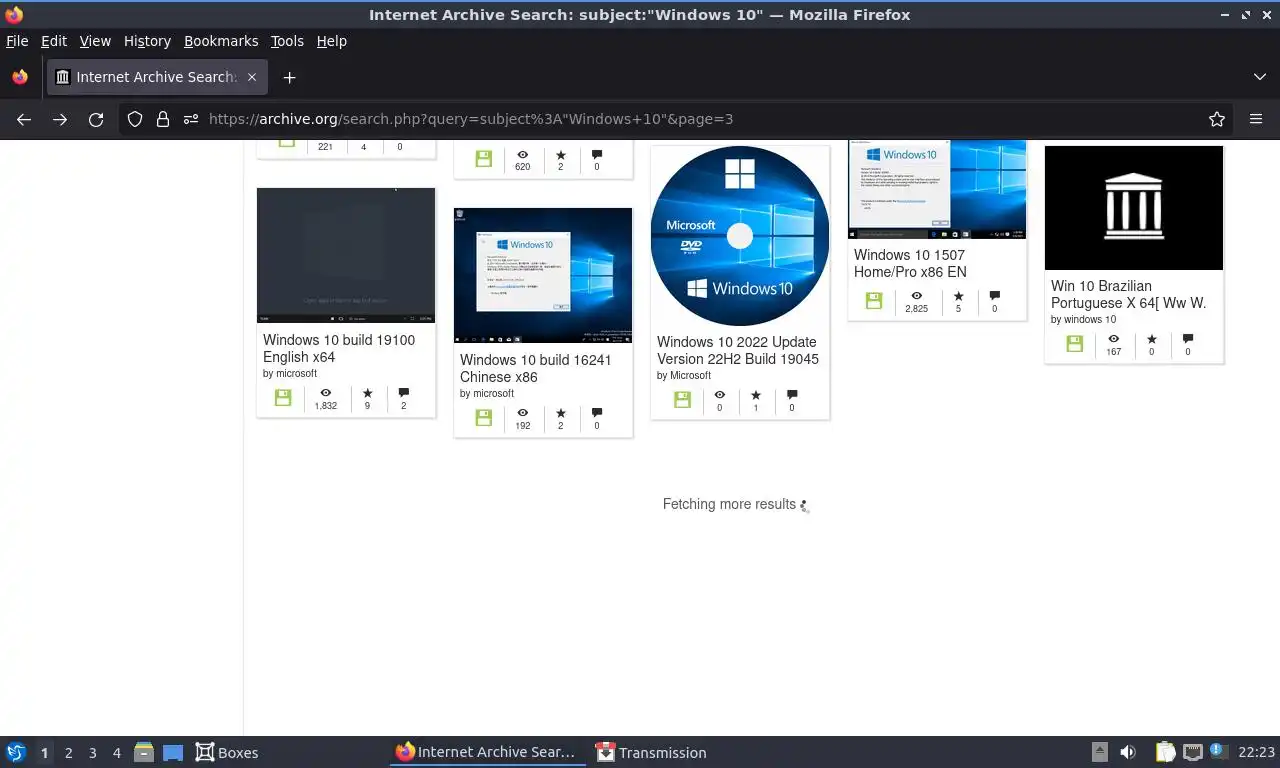This screenshot has width=1280, height=768.
Task: Open site permissions icon in address bar
Action: click(x=191, y=119)
